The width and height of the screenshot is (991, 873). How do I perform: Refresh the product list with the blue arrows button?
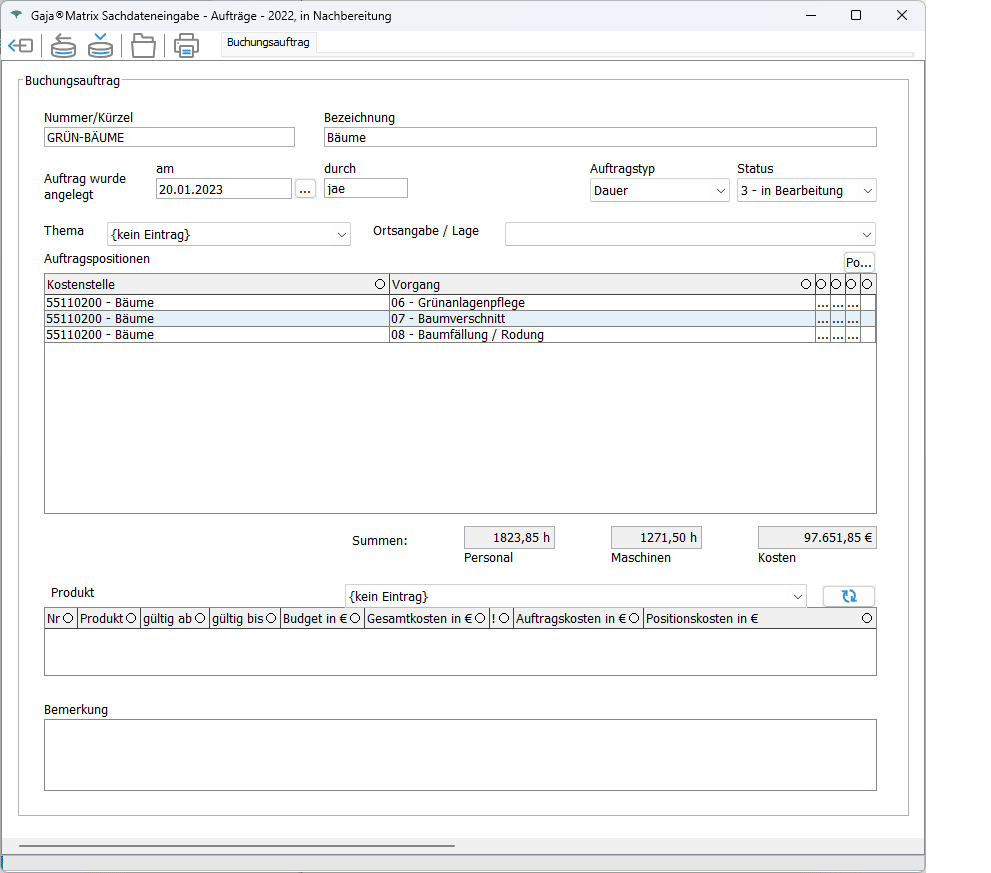click(x=848, y=596)
